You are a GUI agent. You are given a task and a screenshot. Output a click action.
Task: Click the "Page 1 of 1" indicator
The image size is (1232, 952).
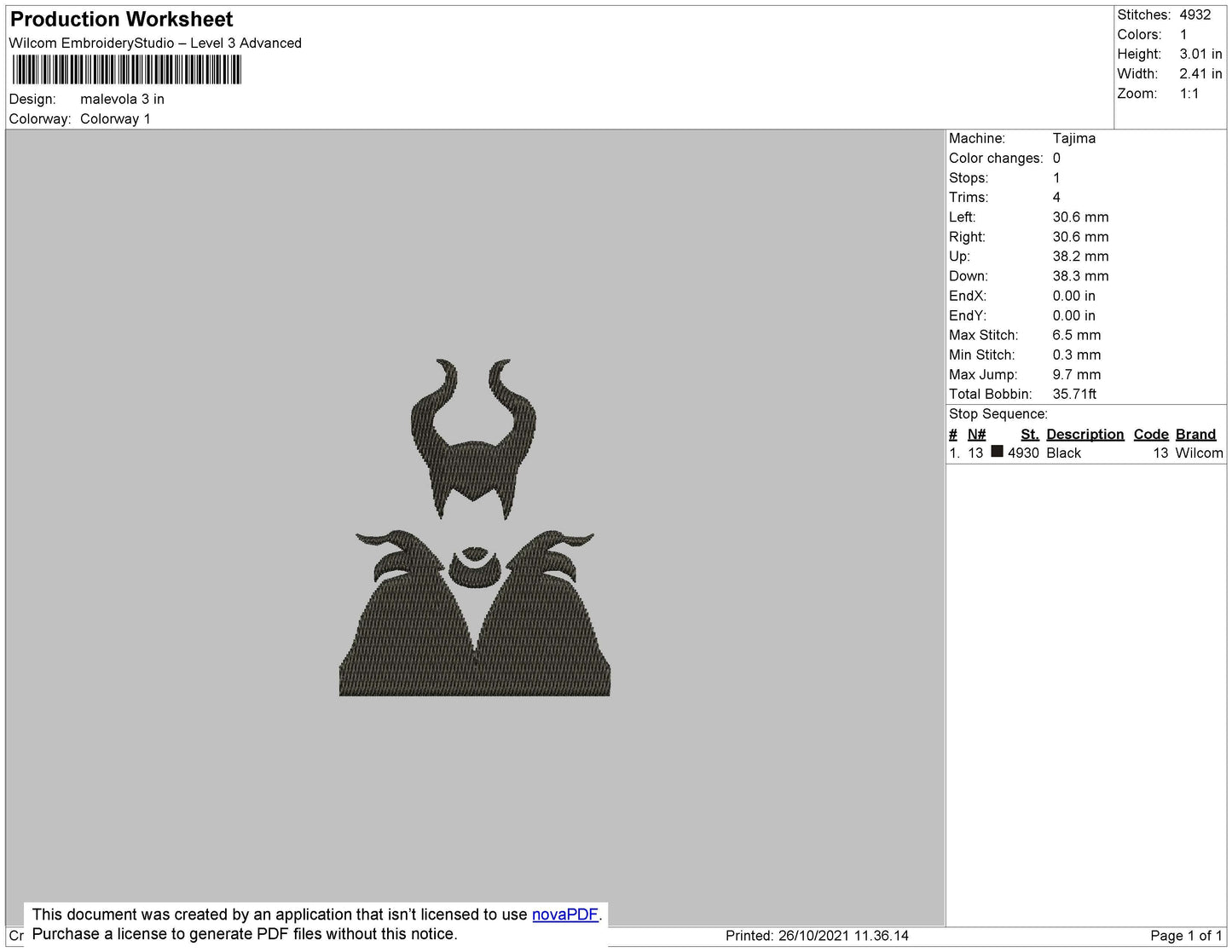(1186, 936)
